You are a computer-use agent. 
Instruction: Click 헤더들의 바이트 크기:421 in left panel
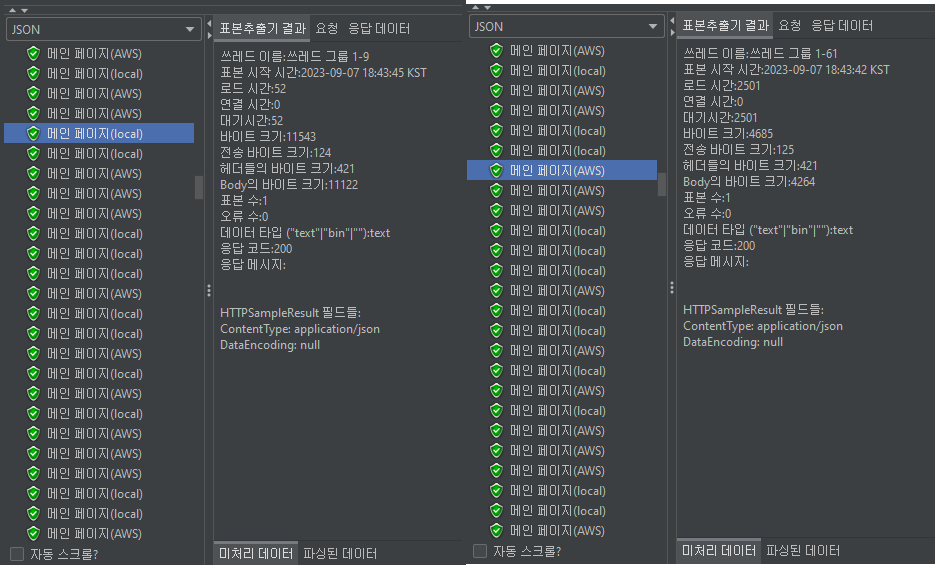(x=287, y=169)
